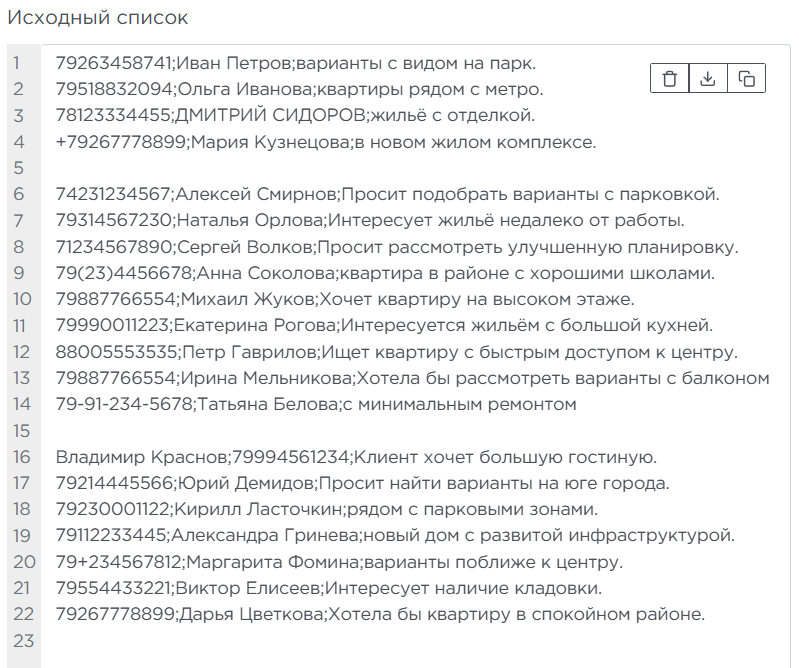Click the trash icon to clear the list
The height and width of the screenshot is (668, 799).
[x=670, y=79]
